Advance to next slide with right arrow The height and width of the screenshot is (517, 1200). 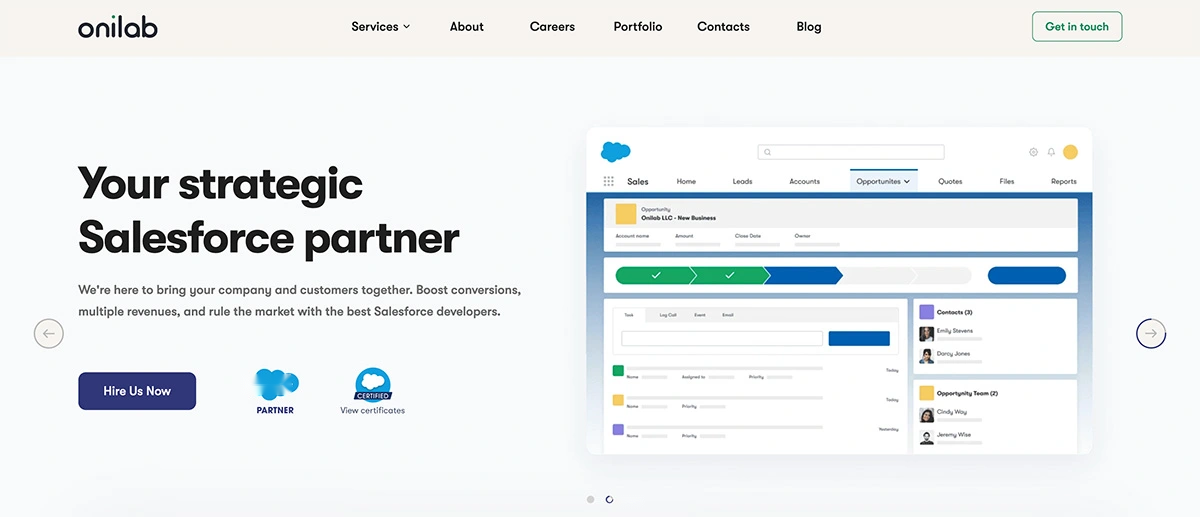coord(1151,333)
